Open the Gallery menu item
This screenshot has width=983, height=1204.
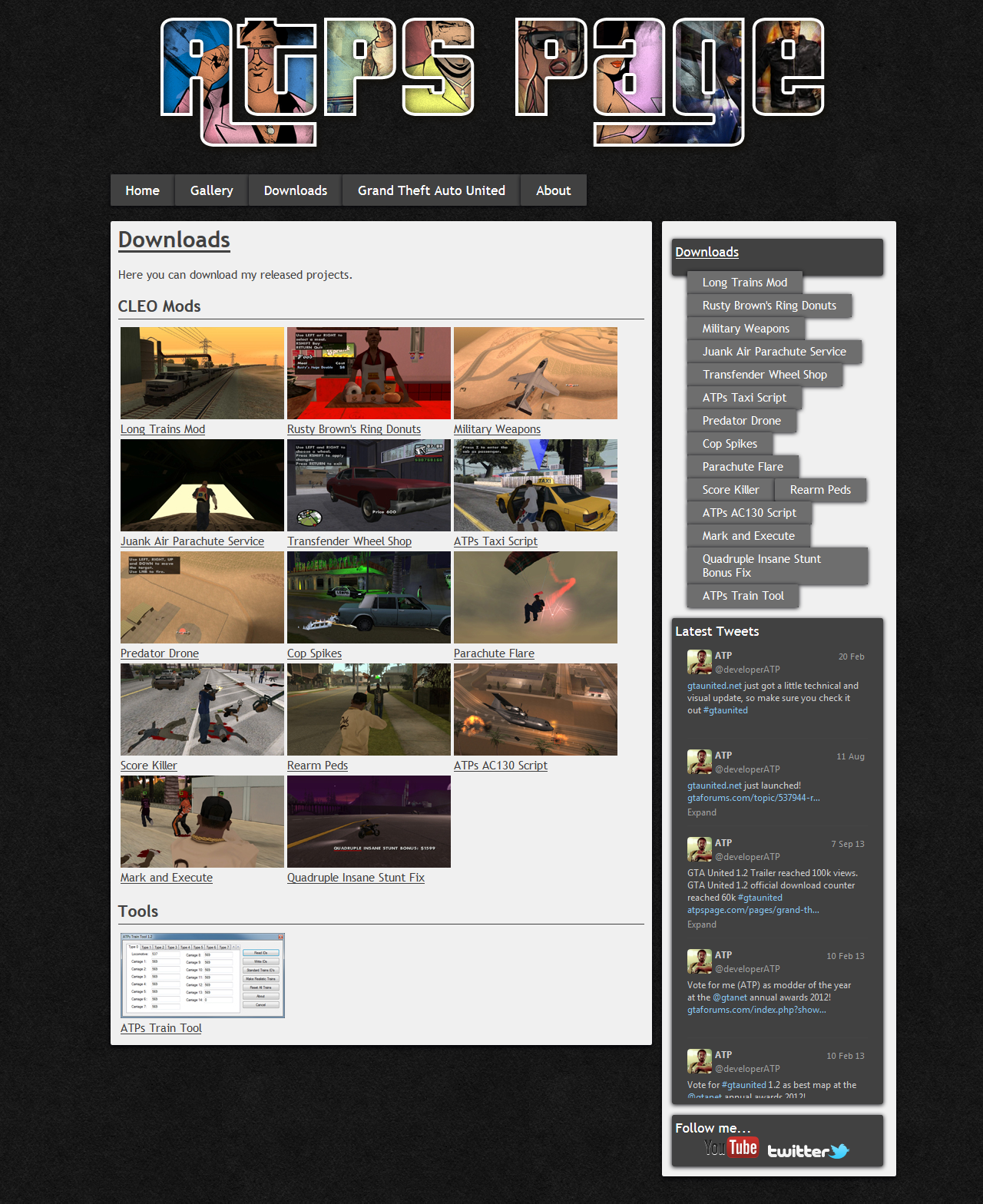212,190
